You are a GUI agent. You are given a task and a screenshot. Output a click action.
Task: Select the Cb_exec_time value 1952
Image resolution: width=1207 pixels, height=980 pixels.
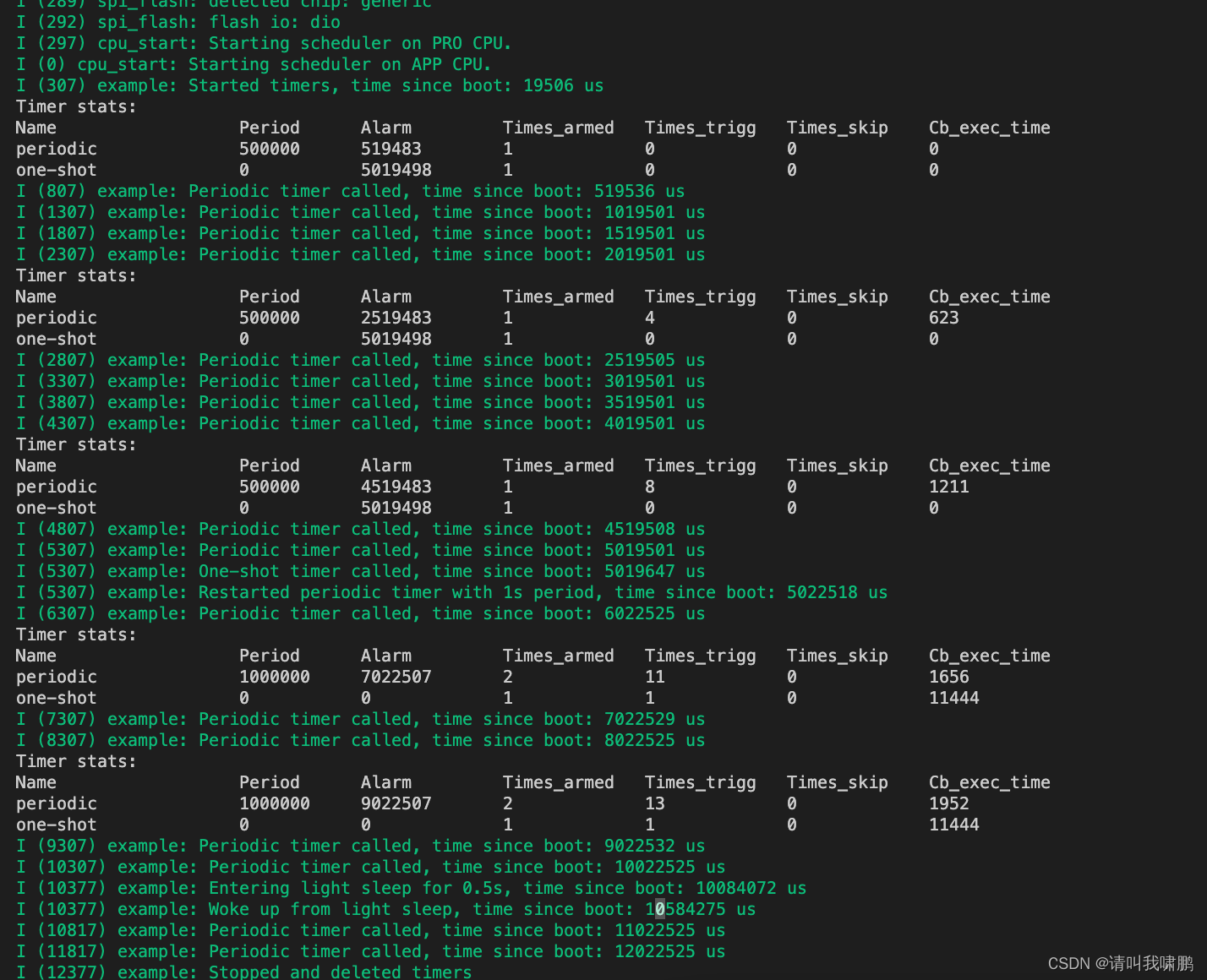949,803
